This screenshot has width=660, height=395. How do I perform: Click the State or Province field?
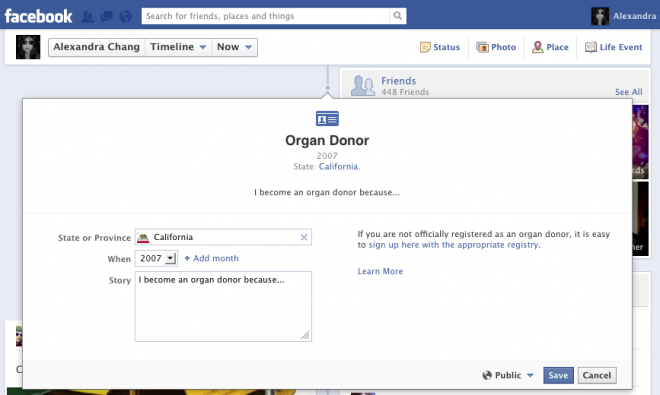point(223,237)
